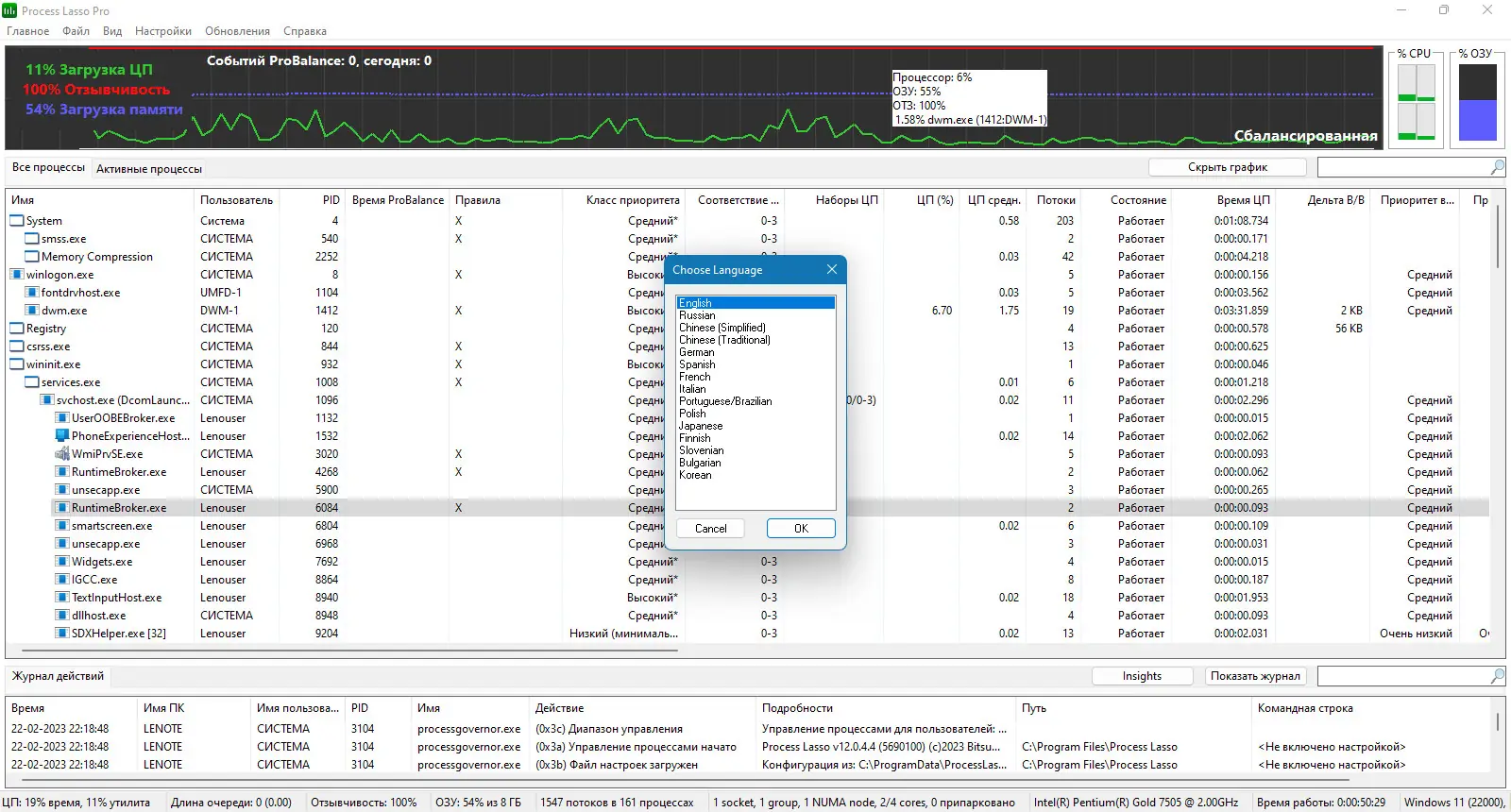Sort processes by the PID column header
1511x812 pixels.
tap(331, 200)
